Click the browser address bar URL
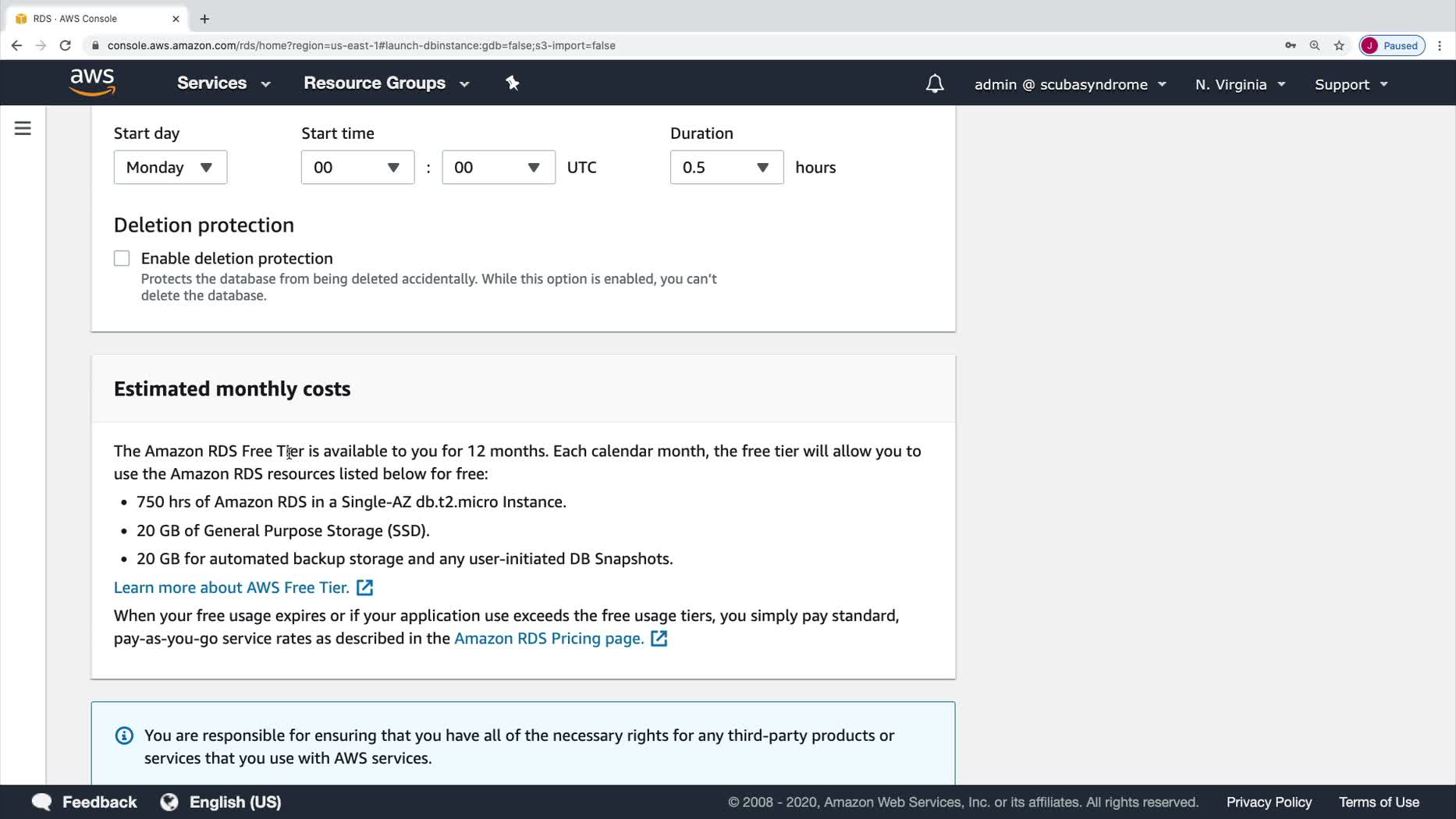Image resolution: width=1456 pixels, height=819 pixels. tap(361, 45)
